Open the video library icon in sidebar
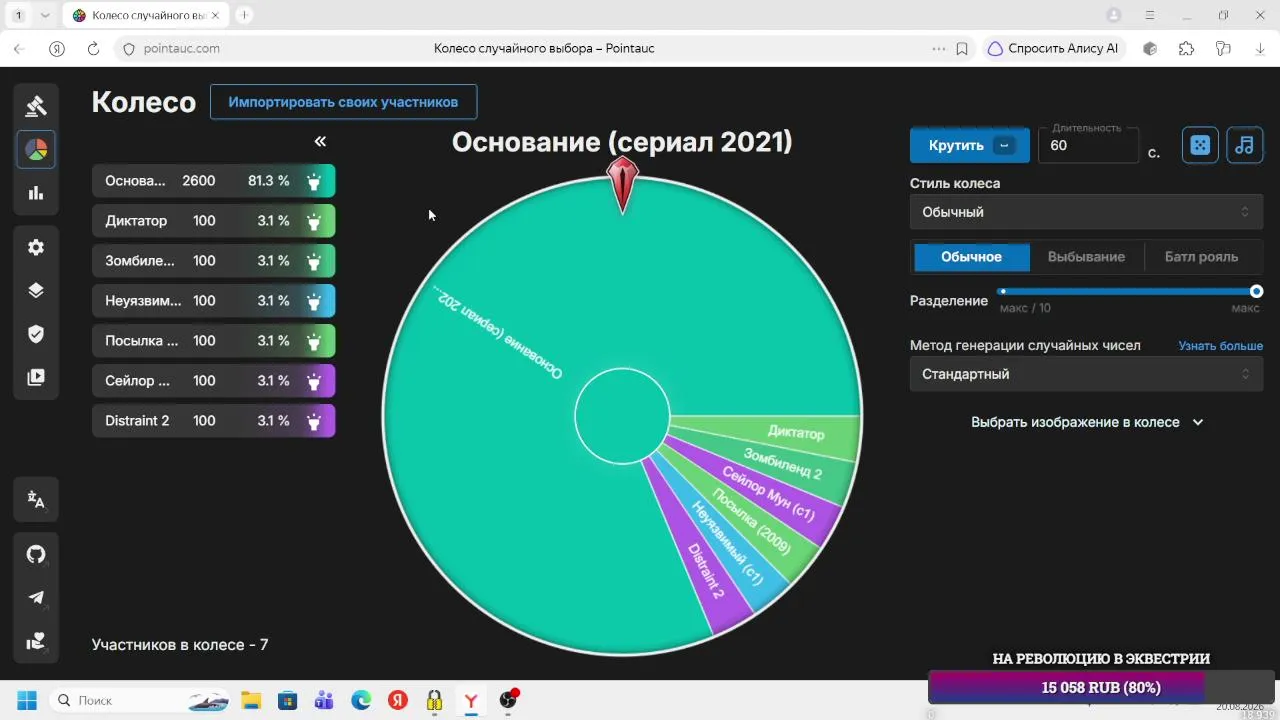1280x720 pixels. point(36,378)
